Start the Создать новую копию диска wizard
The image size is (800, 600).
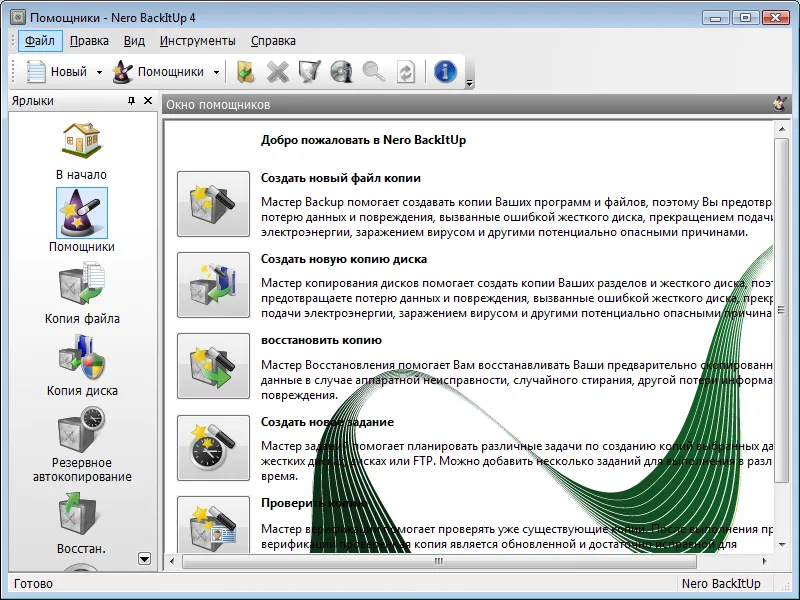213,285
